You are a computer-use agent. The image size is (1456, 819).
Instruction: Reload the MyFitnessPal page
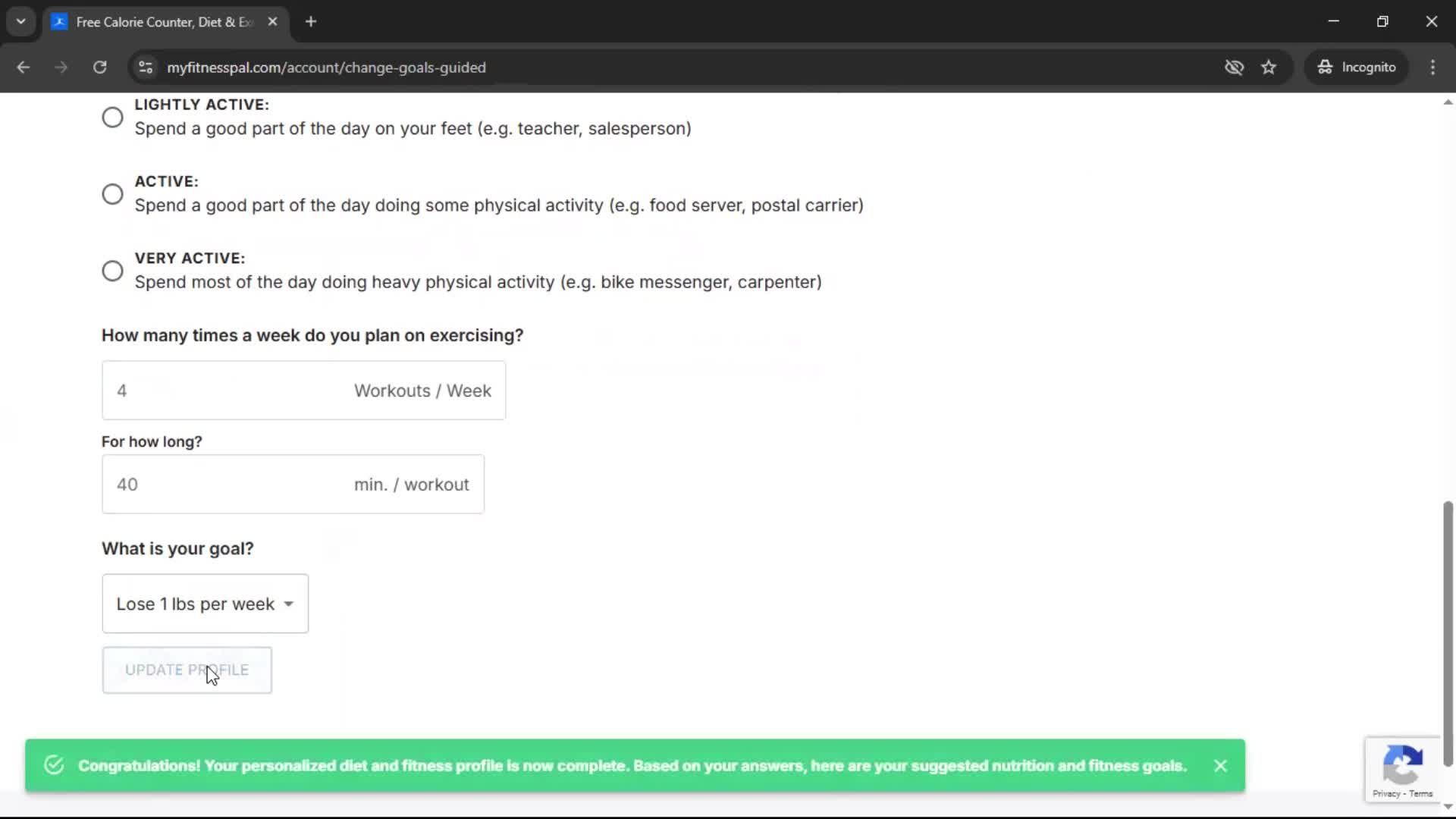99,67
